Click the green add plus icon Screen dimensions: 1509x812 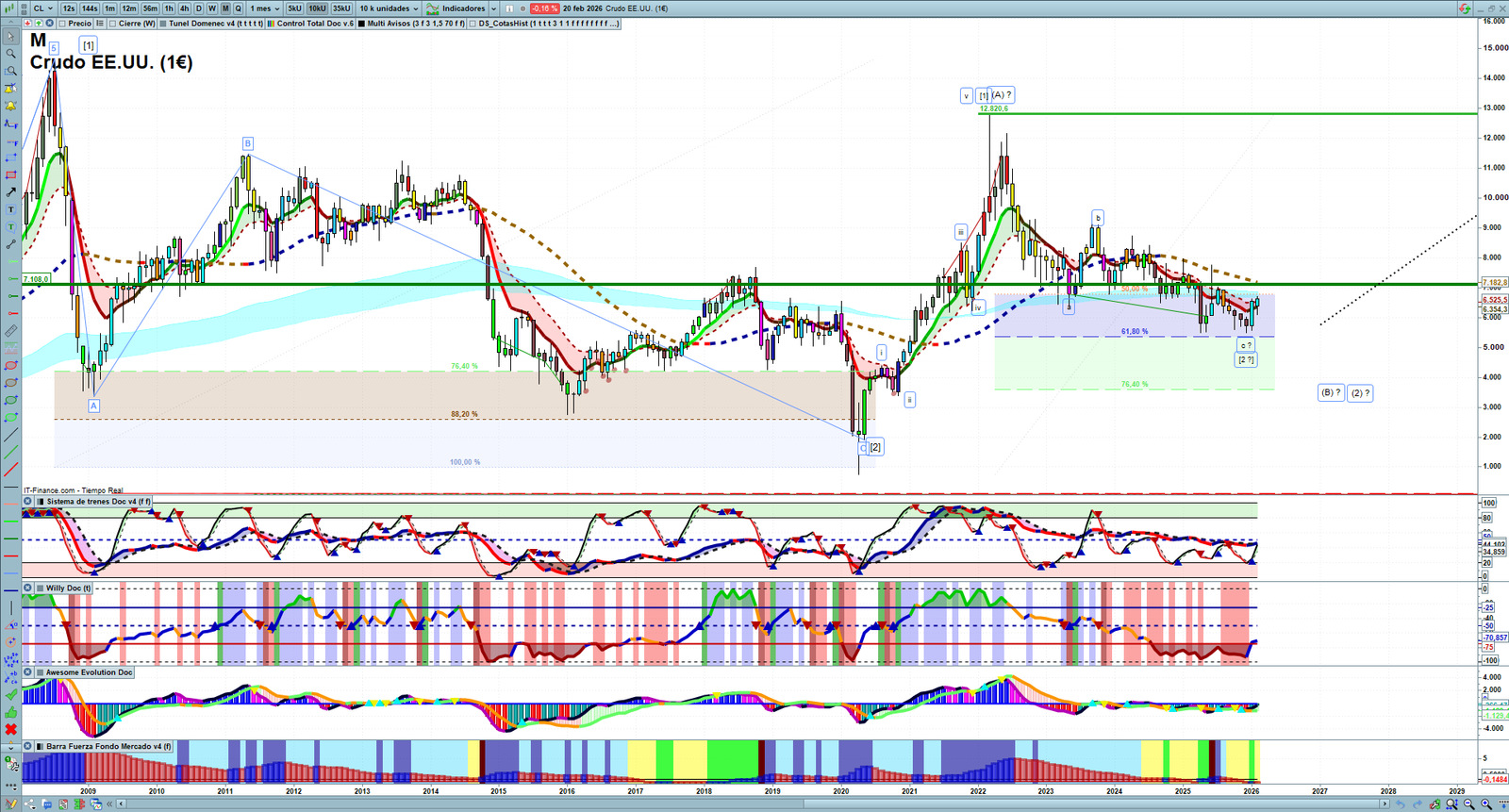(x=39, y=24)
